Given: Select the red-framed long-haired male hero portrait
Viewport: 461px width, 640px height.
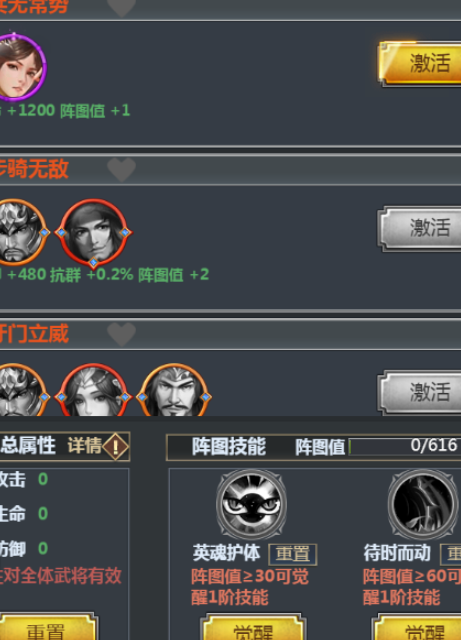Looking at the screenshot, I should (94, 233).
